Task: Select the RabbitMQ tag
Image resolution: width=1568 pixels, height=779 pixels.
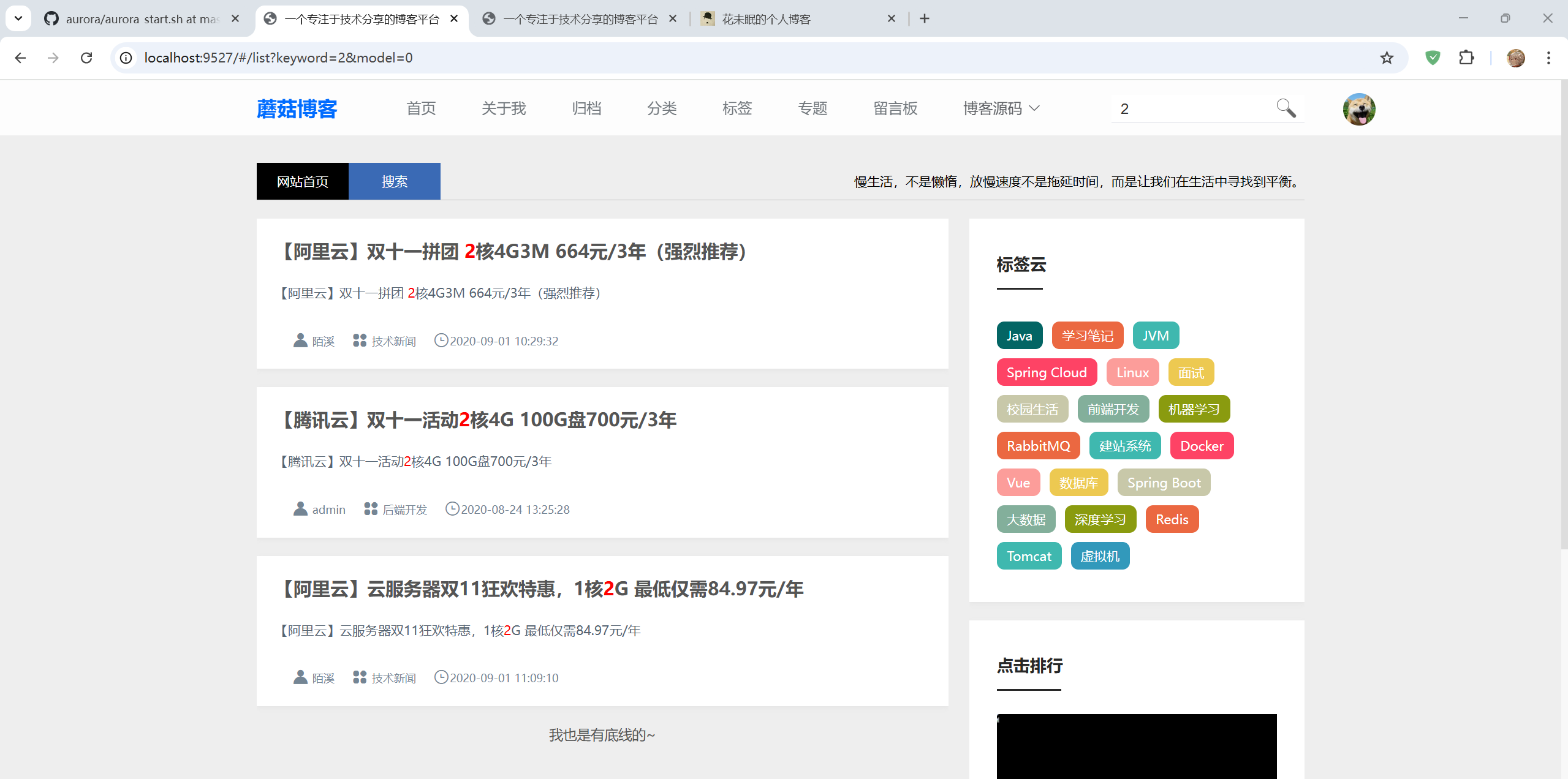Action: 1039,445
